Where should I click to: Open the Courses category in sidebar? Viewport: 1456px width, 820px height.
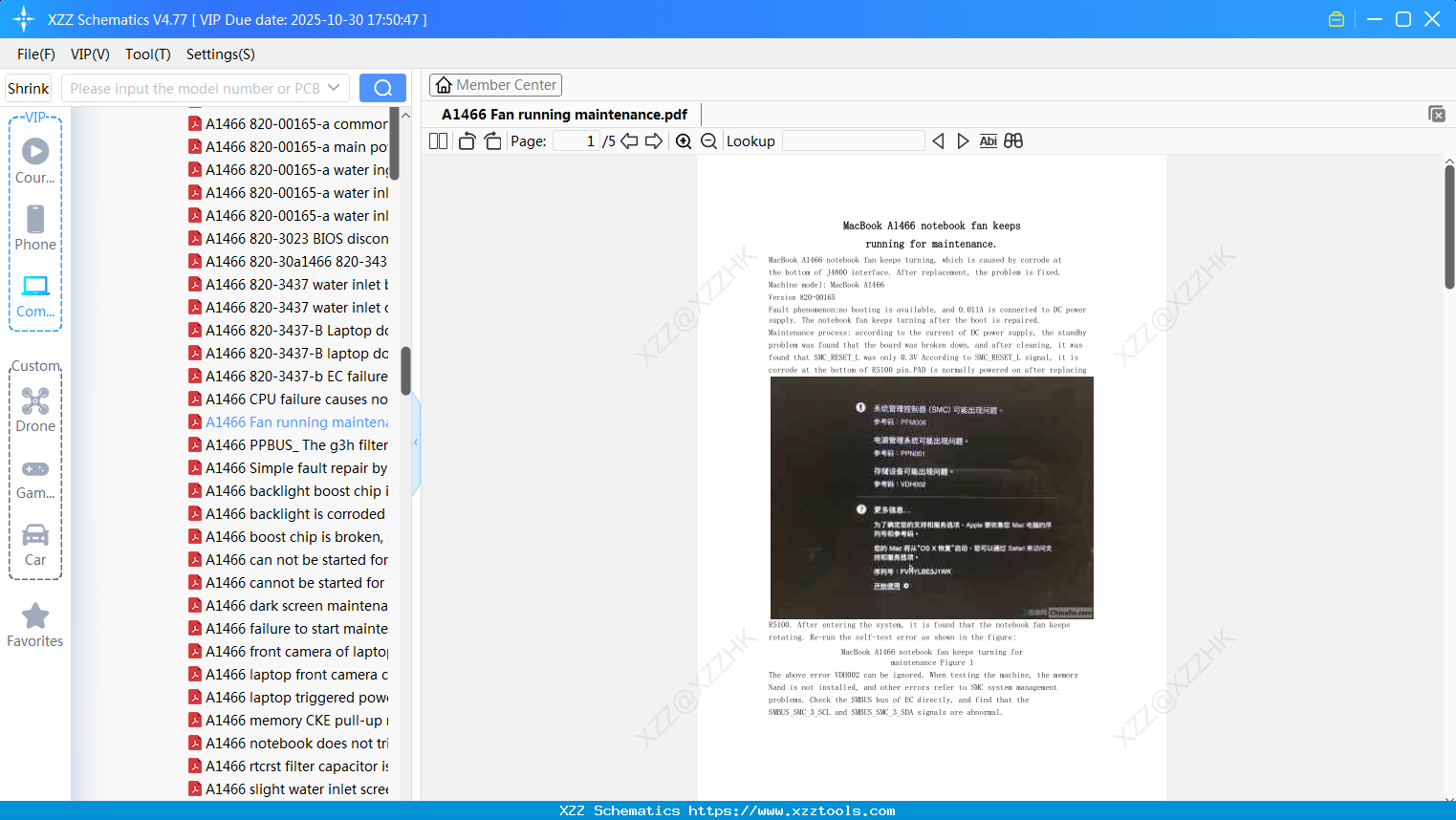click(x=35, y=162)
